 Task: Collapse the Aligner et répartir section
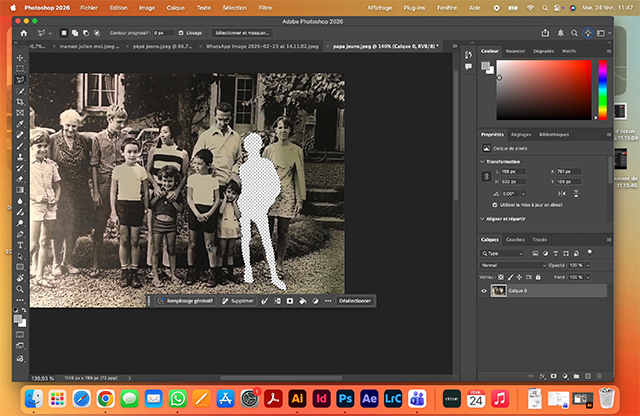point(482,219)
